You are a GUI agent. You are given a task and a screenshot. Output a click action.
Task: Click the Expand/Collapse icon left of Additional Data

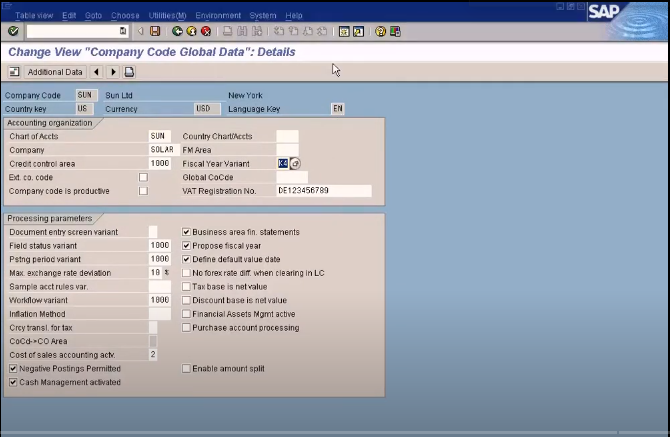tap(14, 72)
